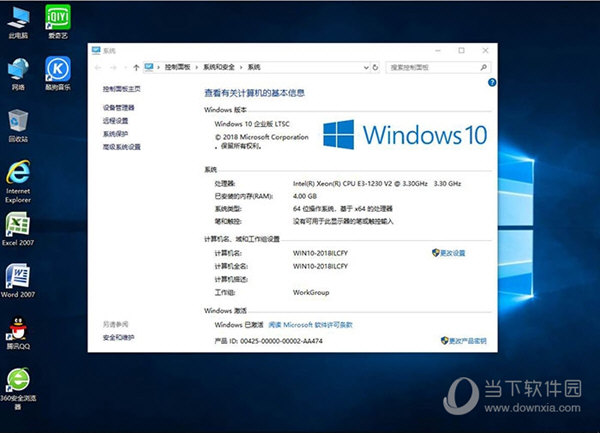
Task: Click the 4.00 GB RAM value
Action: [x=305, y=196]
